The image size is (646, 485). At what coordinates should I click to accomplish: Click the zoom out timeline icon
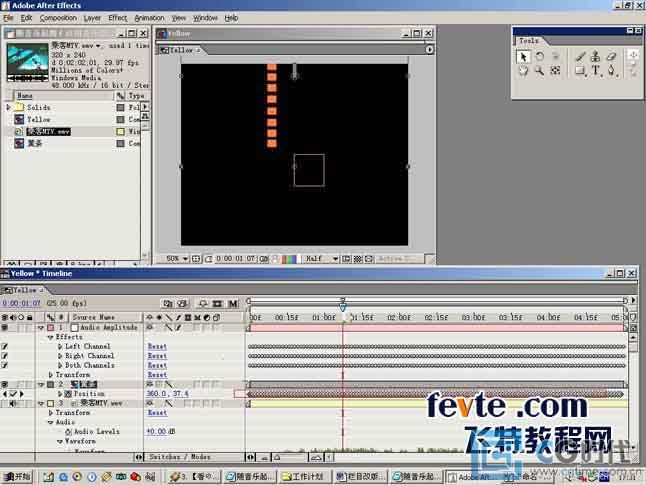[264, 457]
